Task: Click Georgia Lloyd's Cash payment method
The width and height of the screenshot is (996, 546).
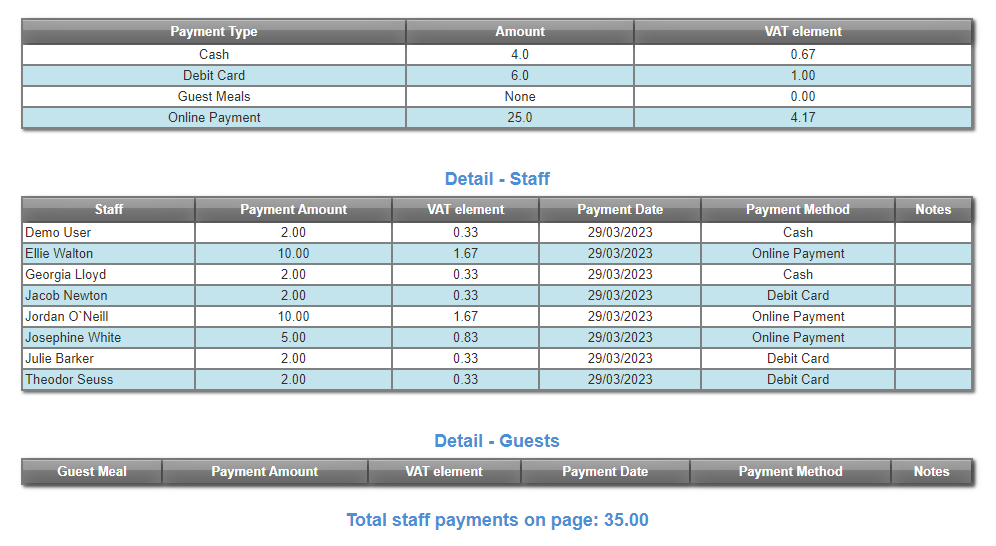Action: coord(798,274)
